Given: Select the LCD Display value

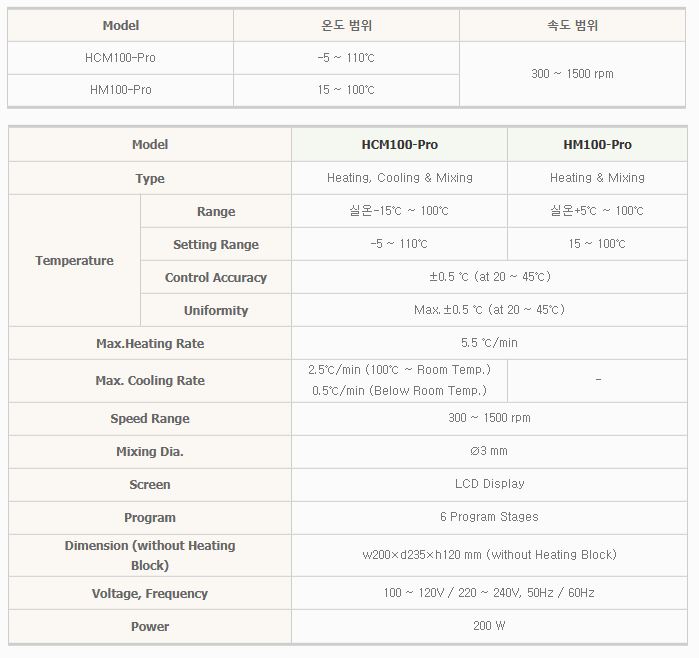Looking at the screenshot, I should (489, 484).
